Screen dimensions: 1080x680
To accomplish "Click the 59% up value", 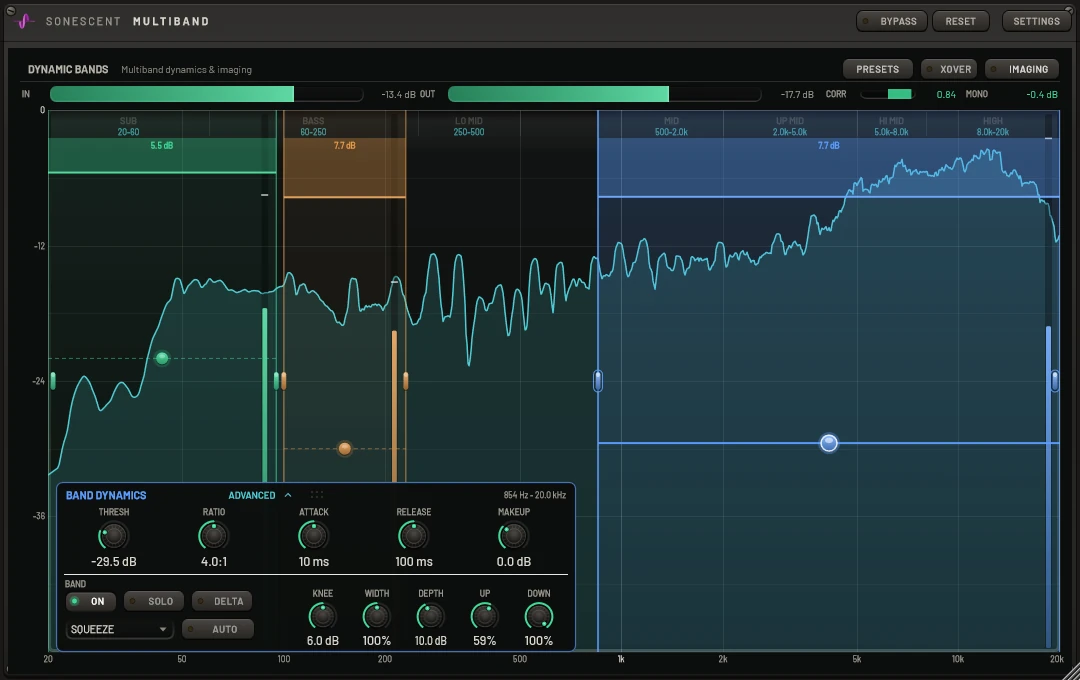I will (x=484, y=641).
